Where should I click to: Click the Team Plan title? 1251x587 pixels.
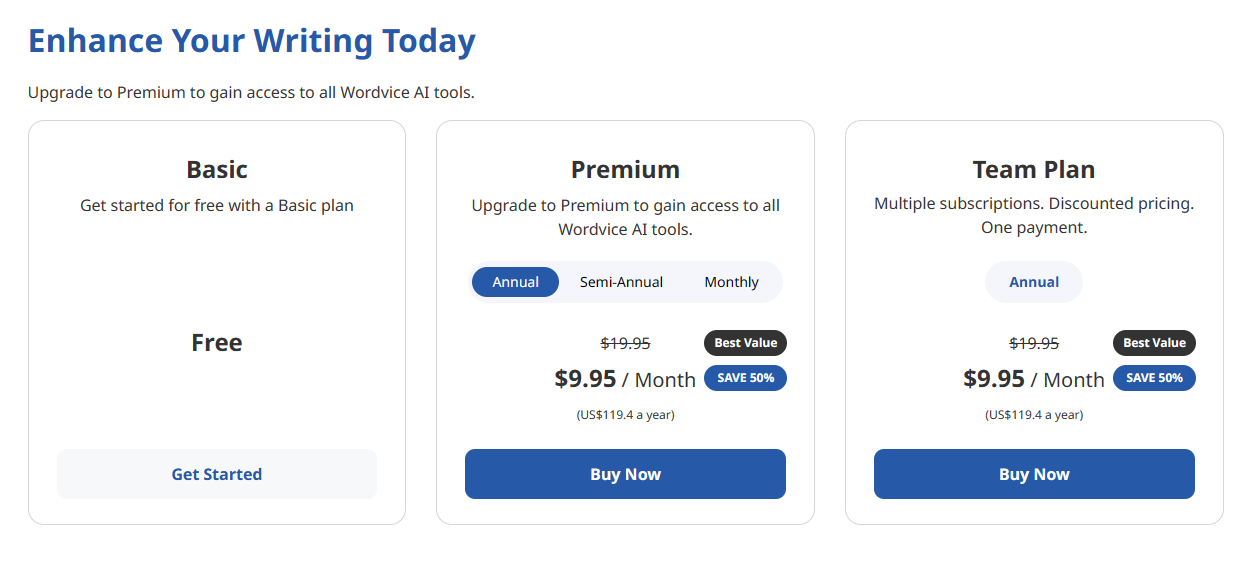pos(1034,170)
